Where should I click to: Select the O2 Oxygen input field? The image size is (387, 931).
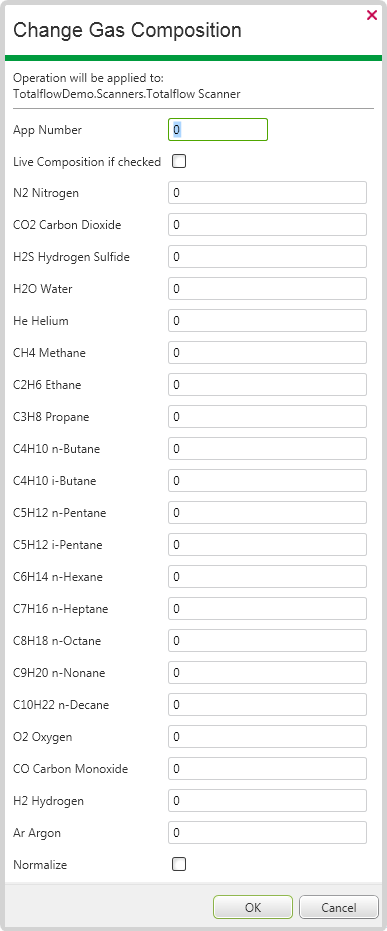268,737
